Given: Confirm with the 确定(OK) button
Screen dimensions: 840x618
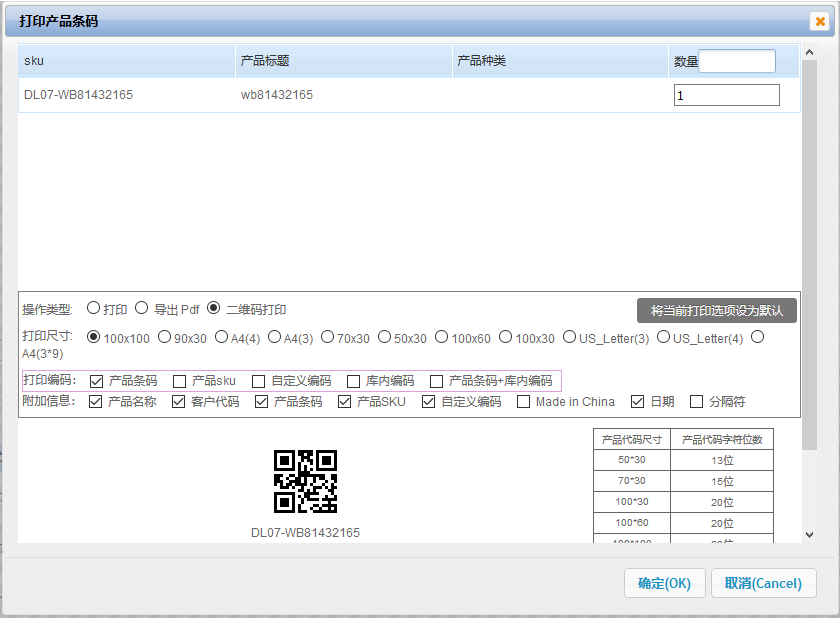Looking at the screenshot, I should [x=664, y=583].
